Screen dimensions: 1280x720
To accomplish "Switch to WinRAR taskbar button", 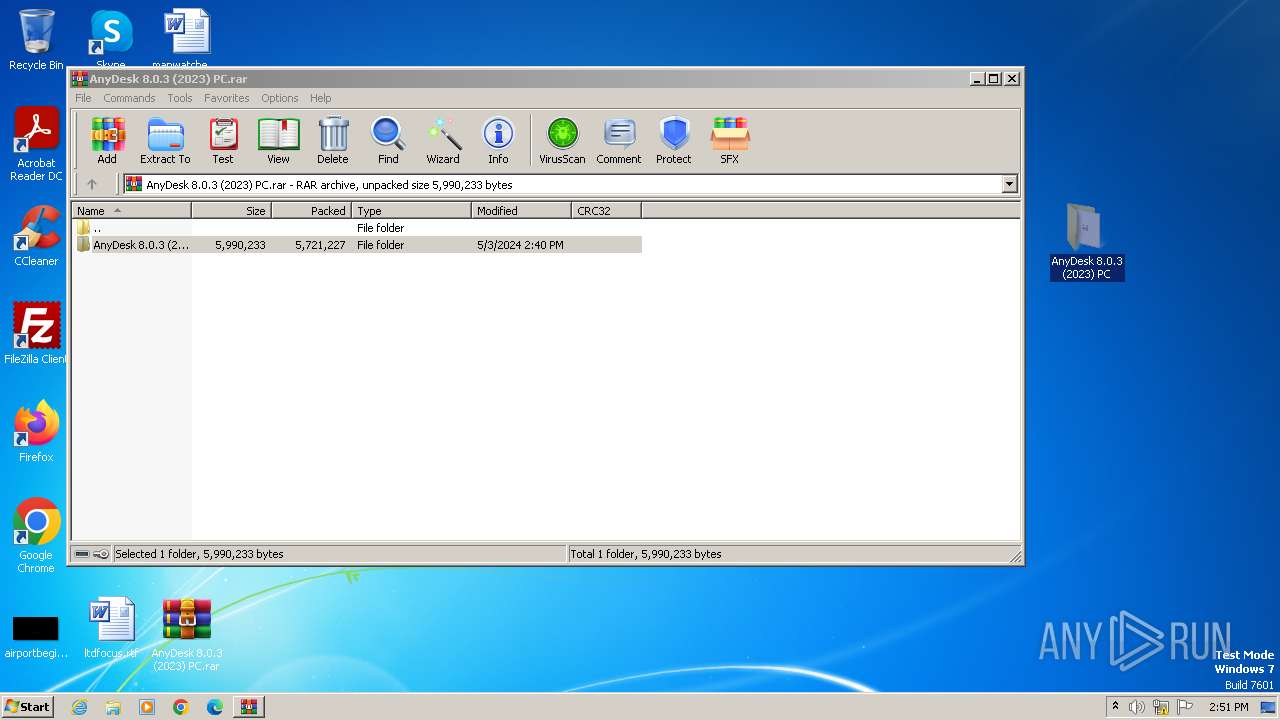I will 248,707.
